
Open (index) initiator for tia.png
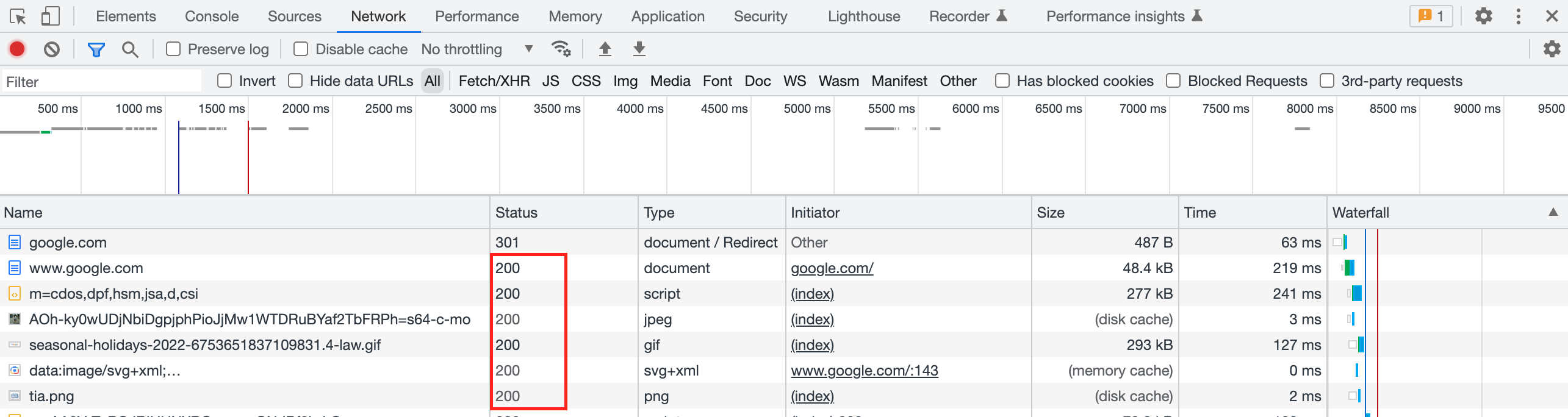pyautogui.click(x=812, y=396)
